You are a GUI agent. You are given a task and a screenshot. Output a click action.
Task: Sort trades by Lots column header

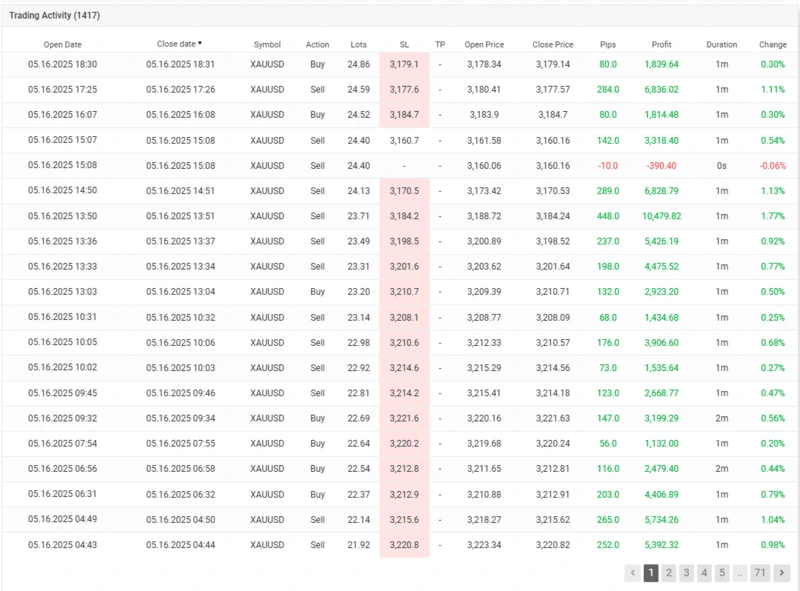pyautogui.click(x=358, y=45)
